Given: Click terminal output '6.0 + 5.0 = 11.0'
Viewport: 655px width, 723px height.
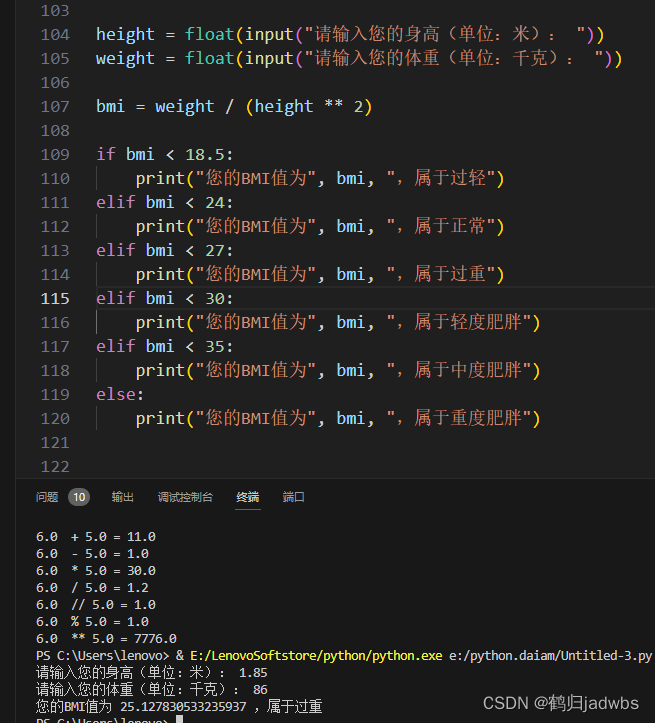Looking at the screenshot, I should point(96,537).
